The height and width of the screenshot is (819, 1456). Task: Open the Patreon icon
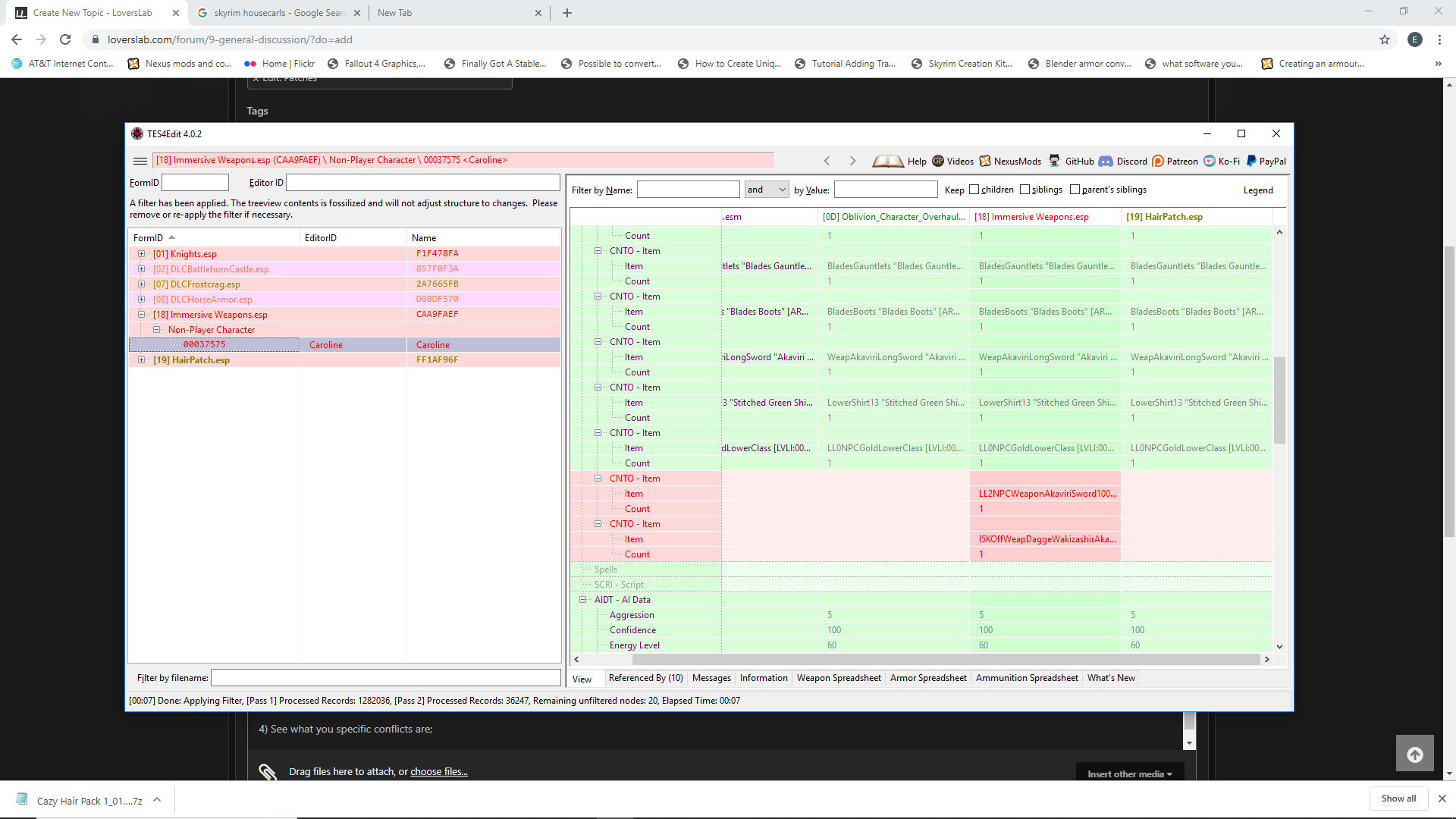click(1158, 161)
